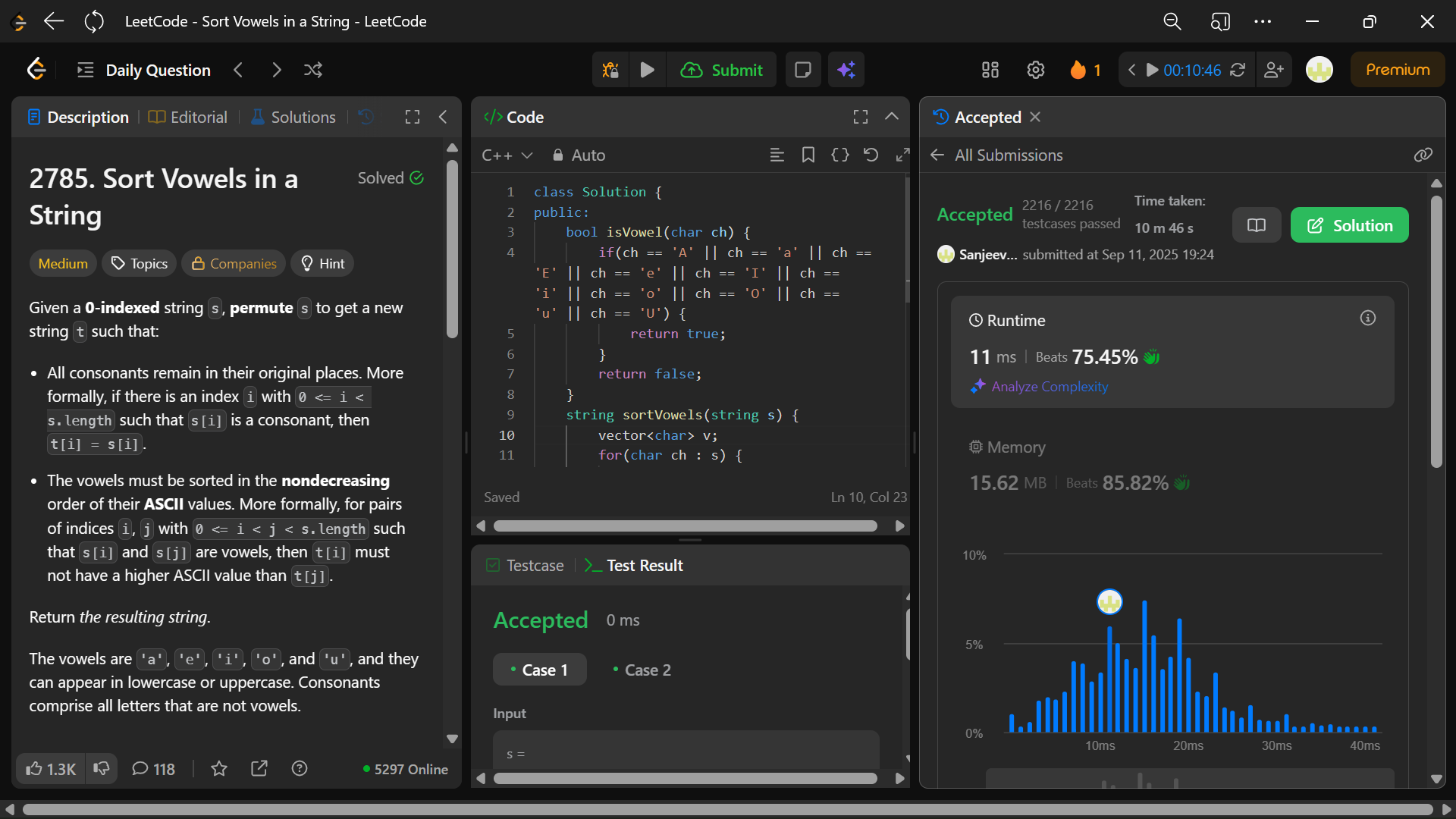Switch to the Testcase tab

525,566
